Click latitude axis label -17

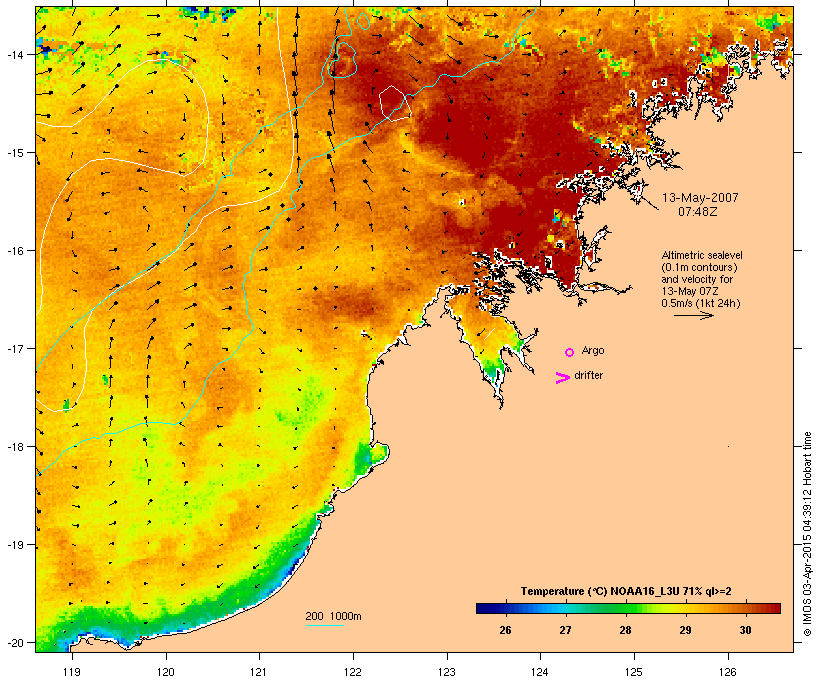coord(14,349)
